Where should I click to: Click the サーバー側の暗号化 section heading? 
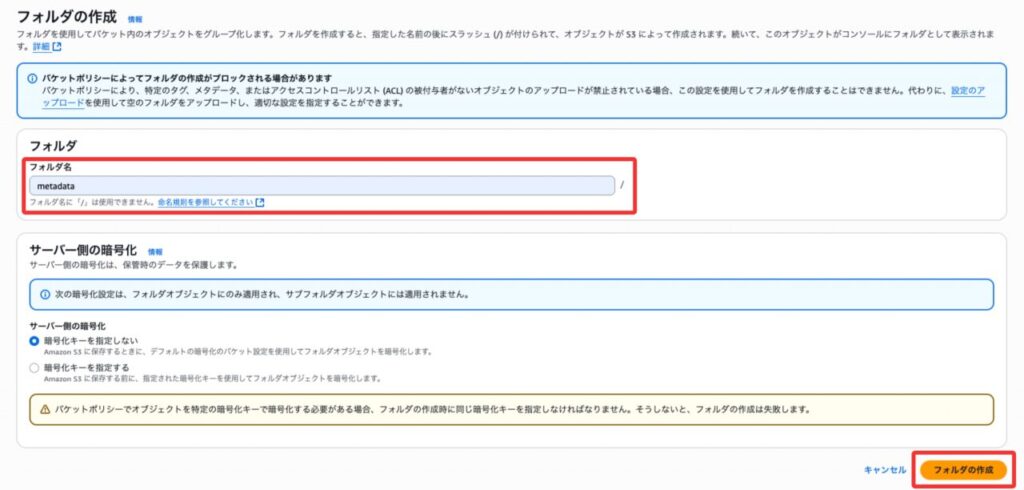83,250
